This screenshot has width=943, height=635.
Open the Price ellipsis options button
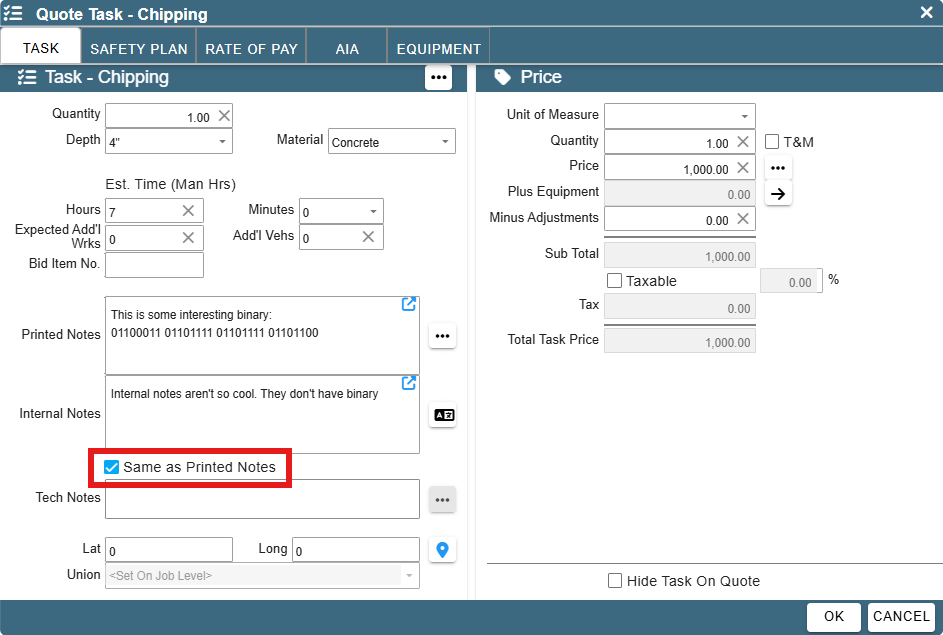[x=778, y=168]
